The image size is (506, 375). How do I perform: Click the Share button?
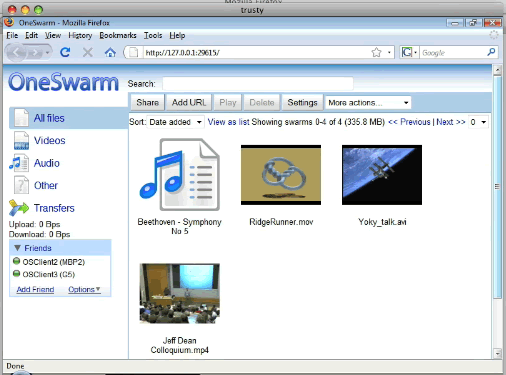tap(147, 102)
